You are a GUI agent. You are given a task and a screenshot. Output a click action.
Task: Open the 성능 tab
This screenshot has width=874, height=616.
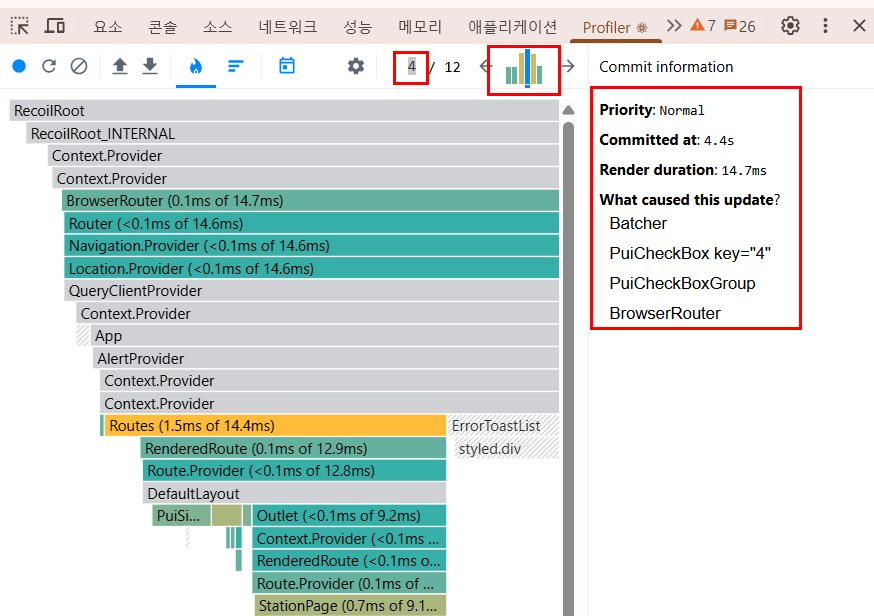357,26
